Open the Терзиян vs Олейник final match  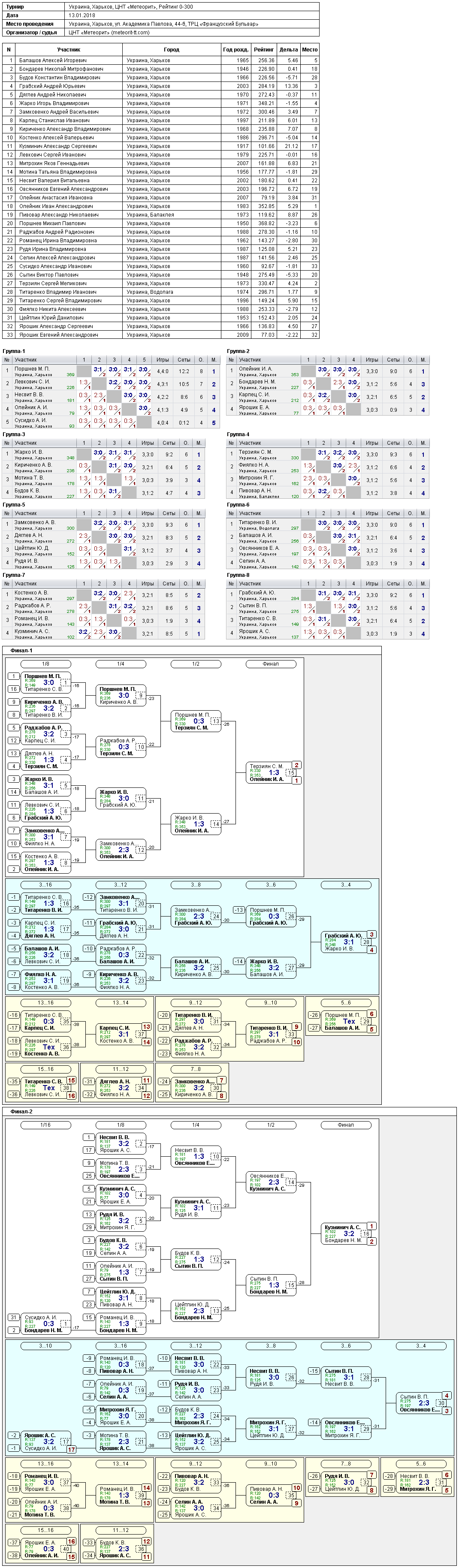273,772
